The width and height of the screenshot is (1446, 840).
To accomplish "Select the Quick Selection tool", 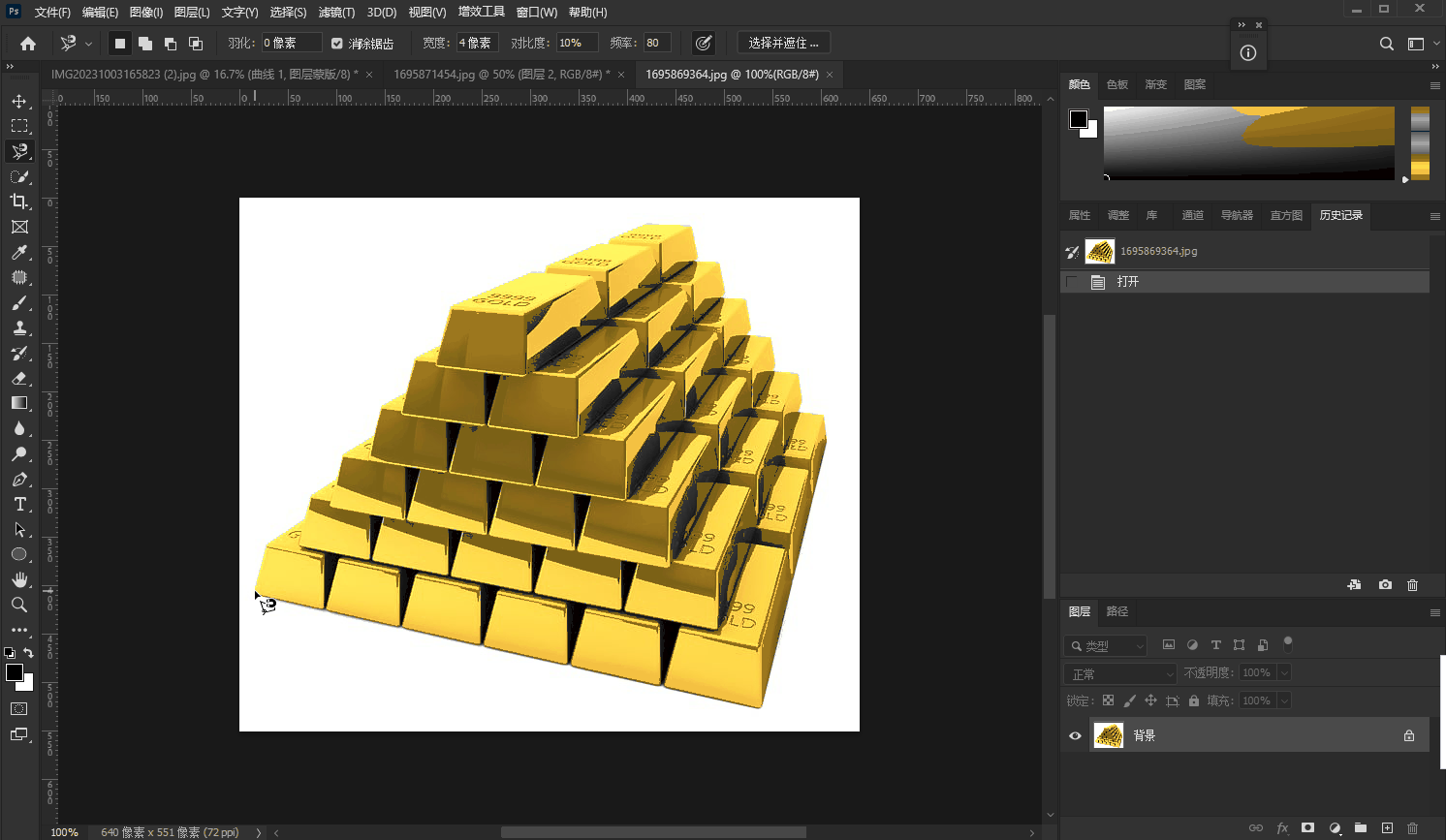I will pos(18,176).
